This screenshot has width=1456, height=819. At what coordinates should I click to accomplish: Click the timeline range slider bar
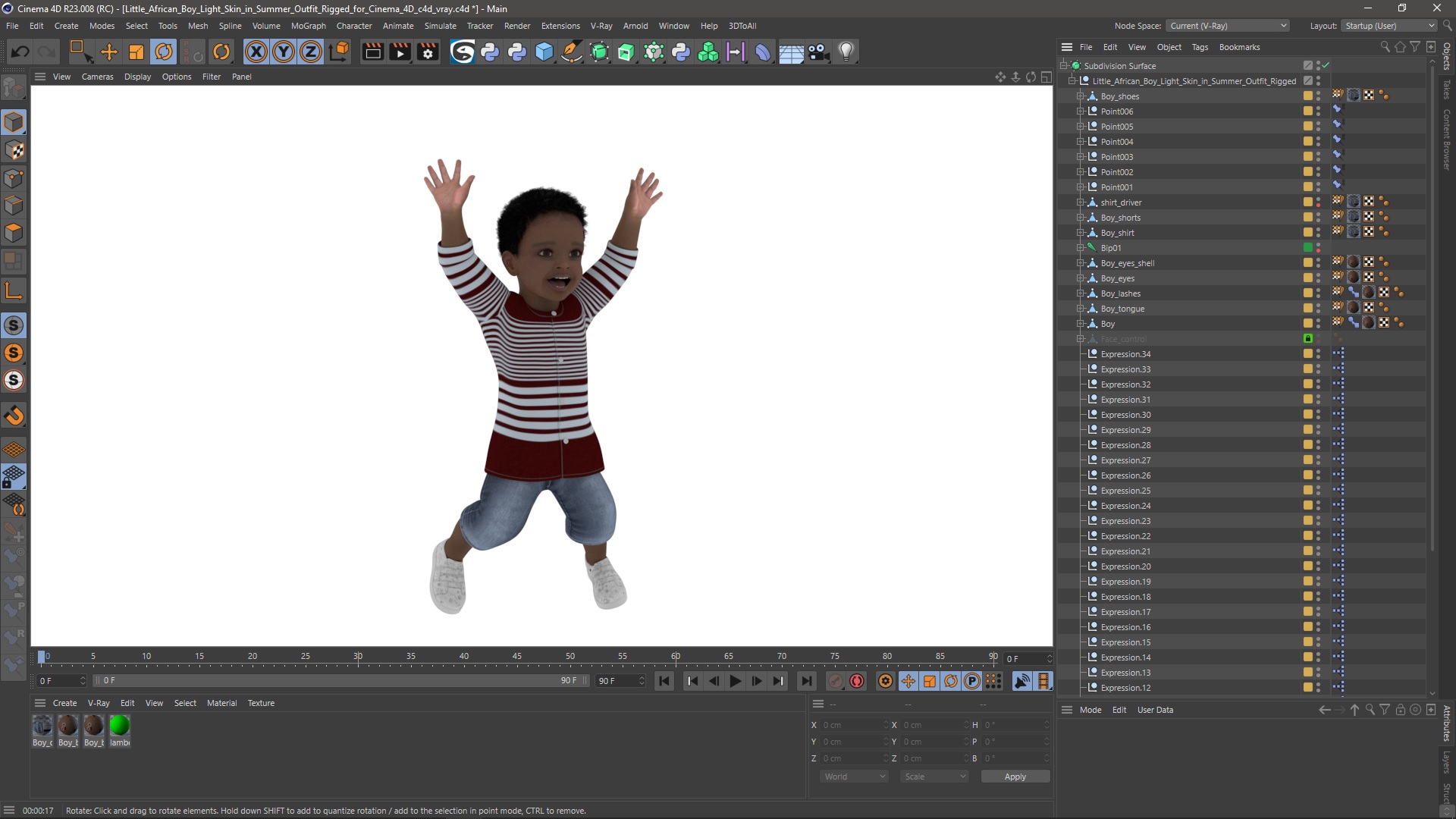click(341, 681)
